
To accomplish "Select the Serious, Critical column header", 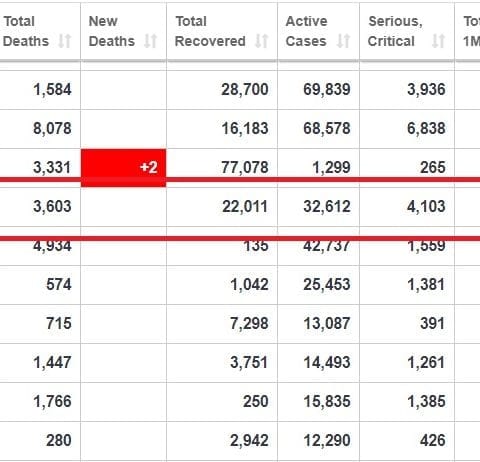I will (407, 32).
